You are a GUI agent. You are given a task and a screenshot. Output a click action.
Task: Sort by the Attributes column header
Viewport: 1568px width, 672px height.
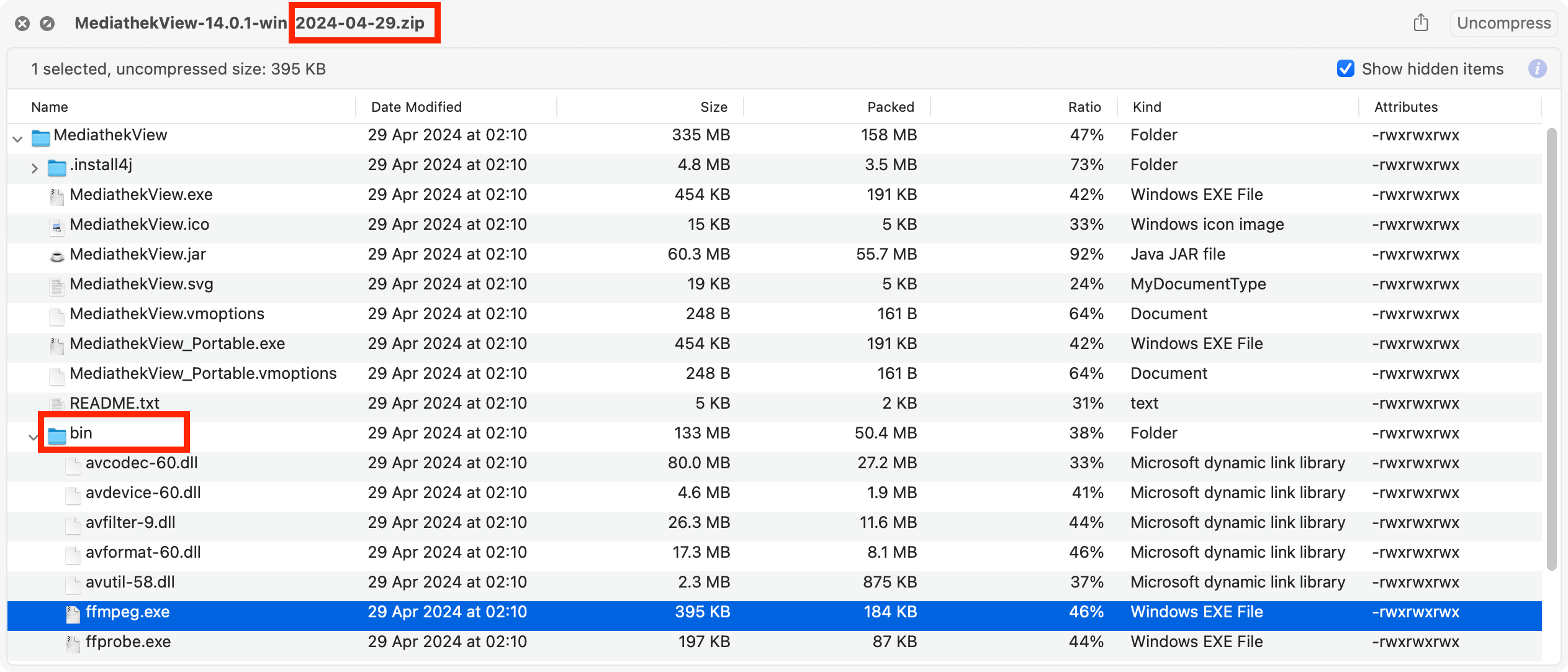[x=1405, y=107]
